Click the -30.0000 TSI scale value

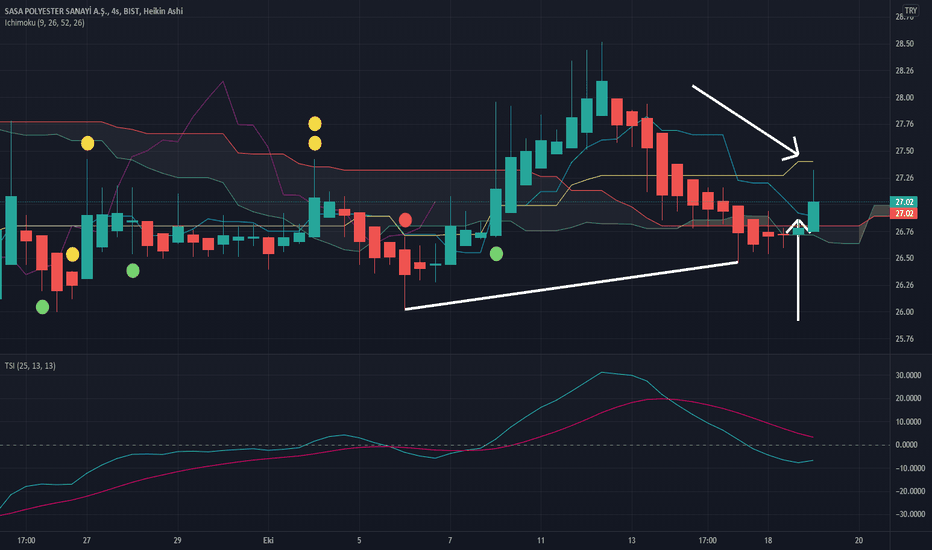click(910, 514)
